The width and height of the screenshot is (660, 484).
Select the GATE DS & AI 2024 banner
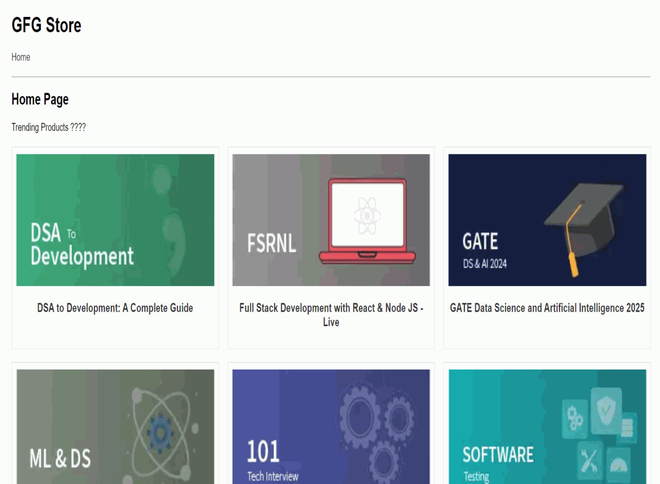click(547, 220)
